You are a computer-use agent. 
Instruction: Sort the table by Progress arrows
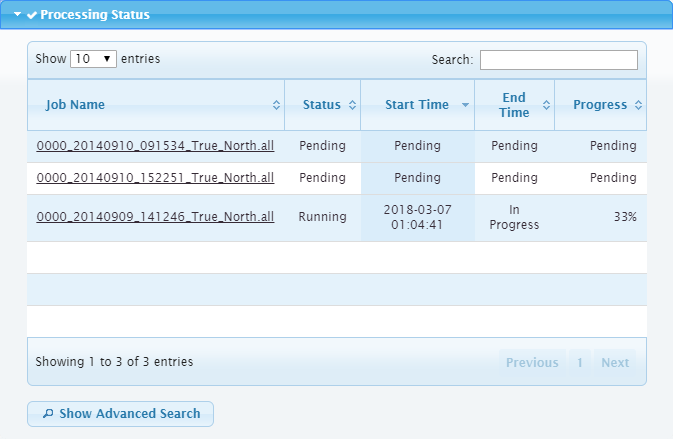[x=638, y=105]
